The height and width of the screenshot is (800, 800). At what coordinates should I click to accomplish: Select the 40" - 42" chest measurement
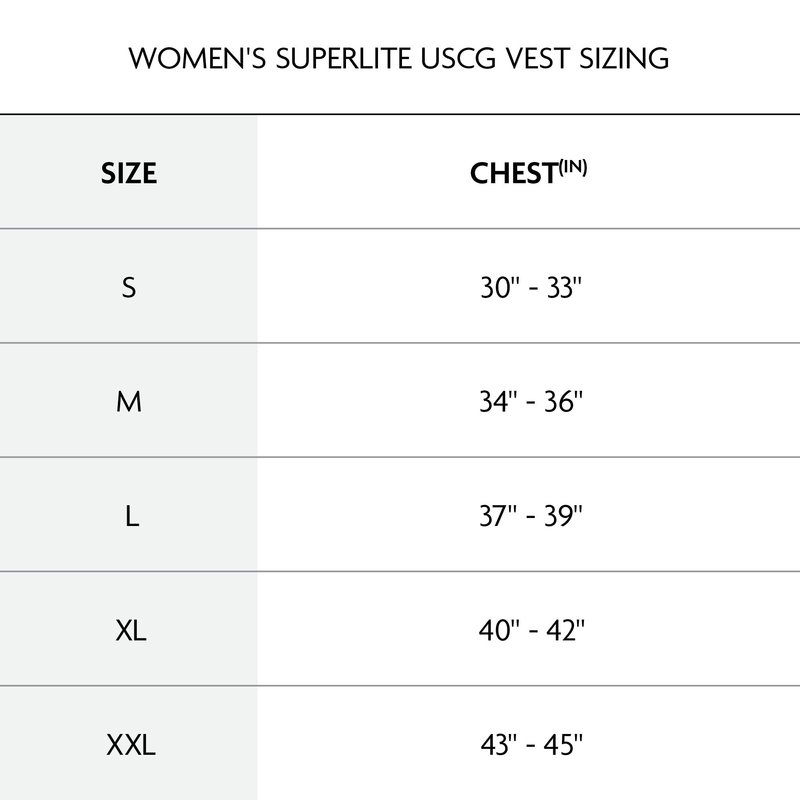[531, 630]
